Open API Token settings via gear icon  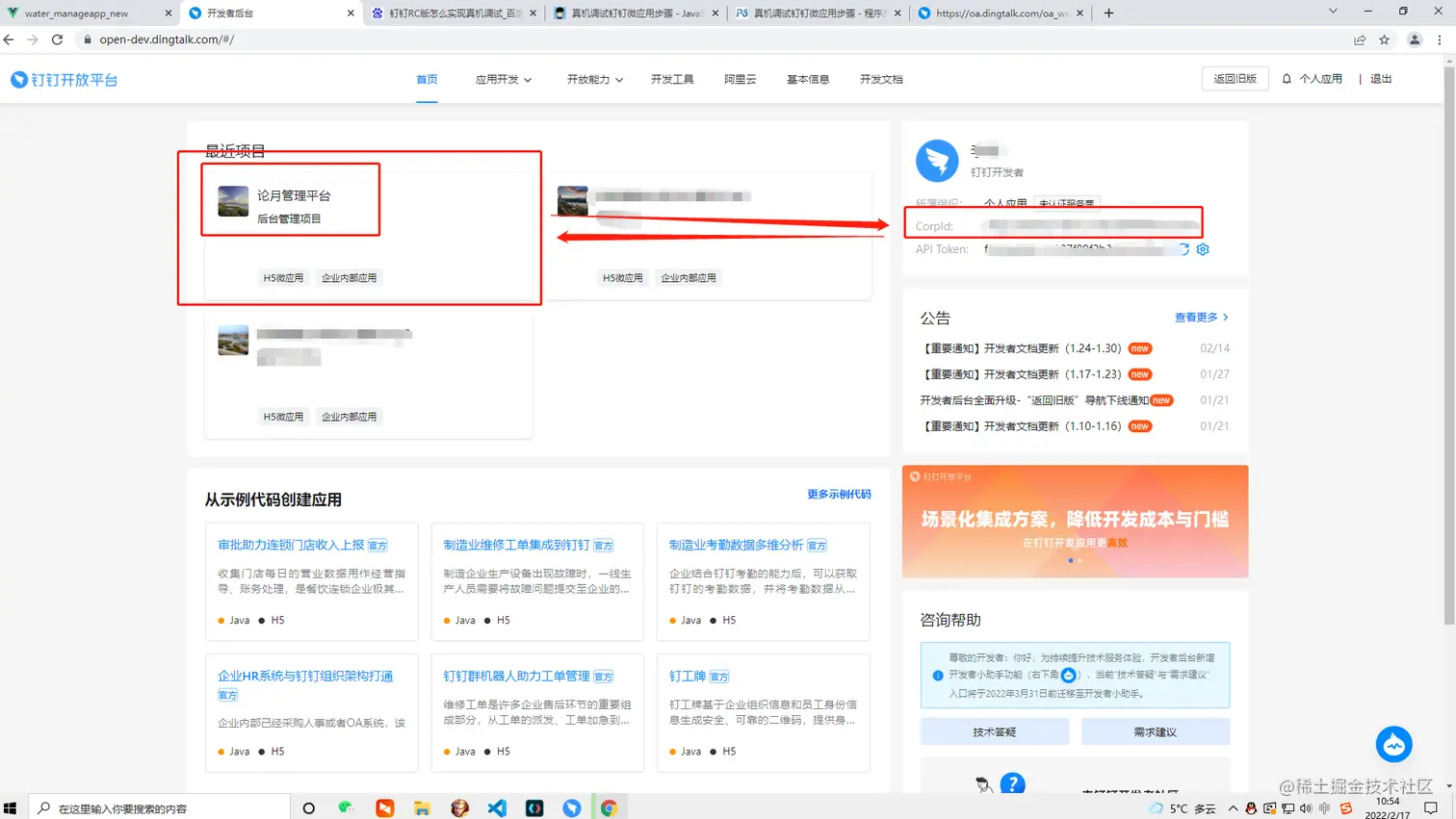coord(1202,249)
